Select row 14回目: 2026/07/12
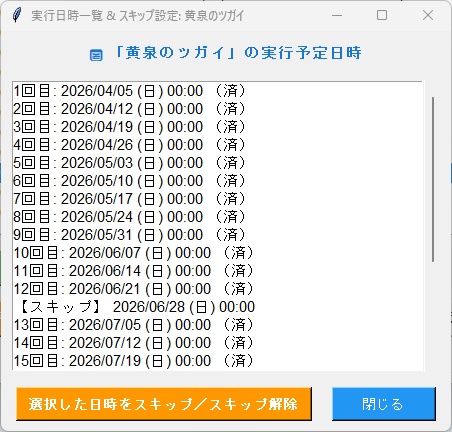452x432 pixels. [217, 343]
